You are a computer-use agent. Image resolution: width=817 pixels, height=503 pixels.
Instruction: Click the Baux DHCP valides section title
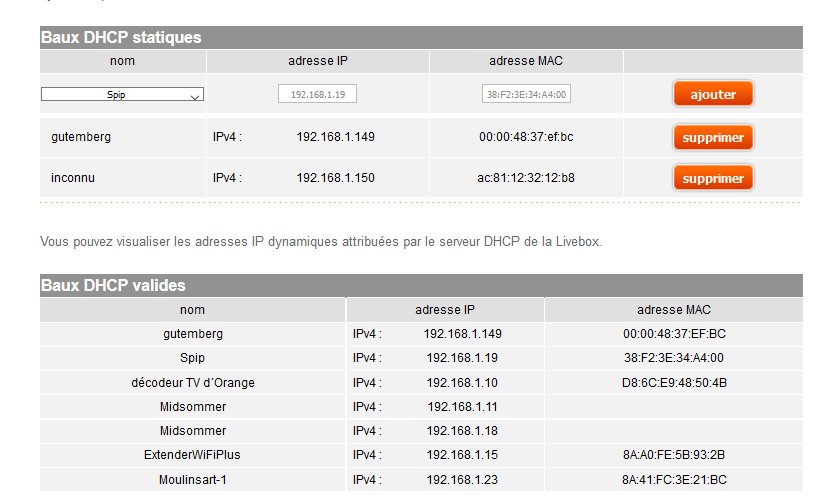click(x=113, y=286)
